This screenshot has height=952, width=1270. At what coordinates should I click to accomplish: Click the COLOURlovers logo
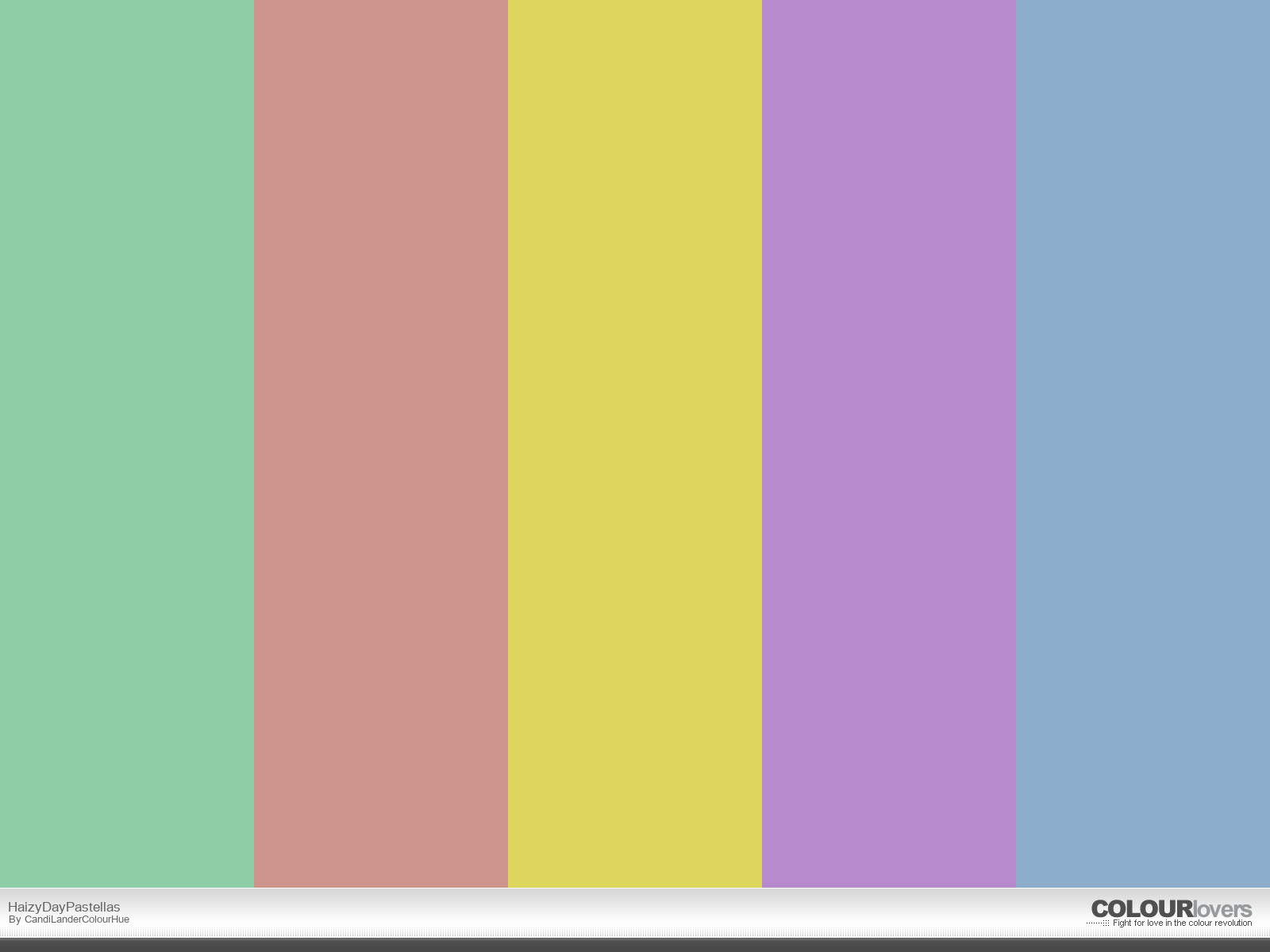click(x=1172, y=909)
